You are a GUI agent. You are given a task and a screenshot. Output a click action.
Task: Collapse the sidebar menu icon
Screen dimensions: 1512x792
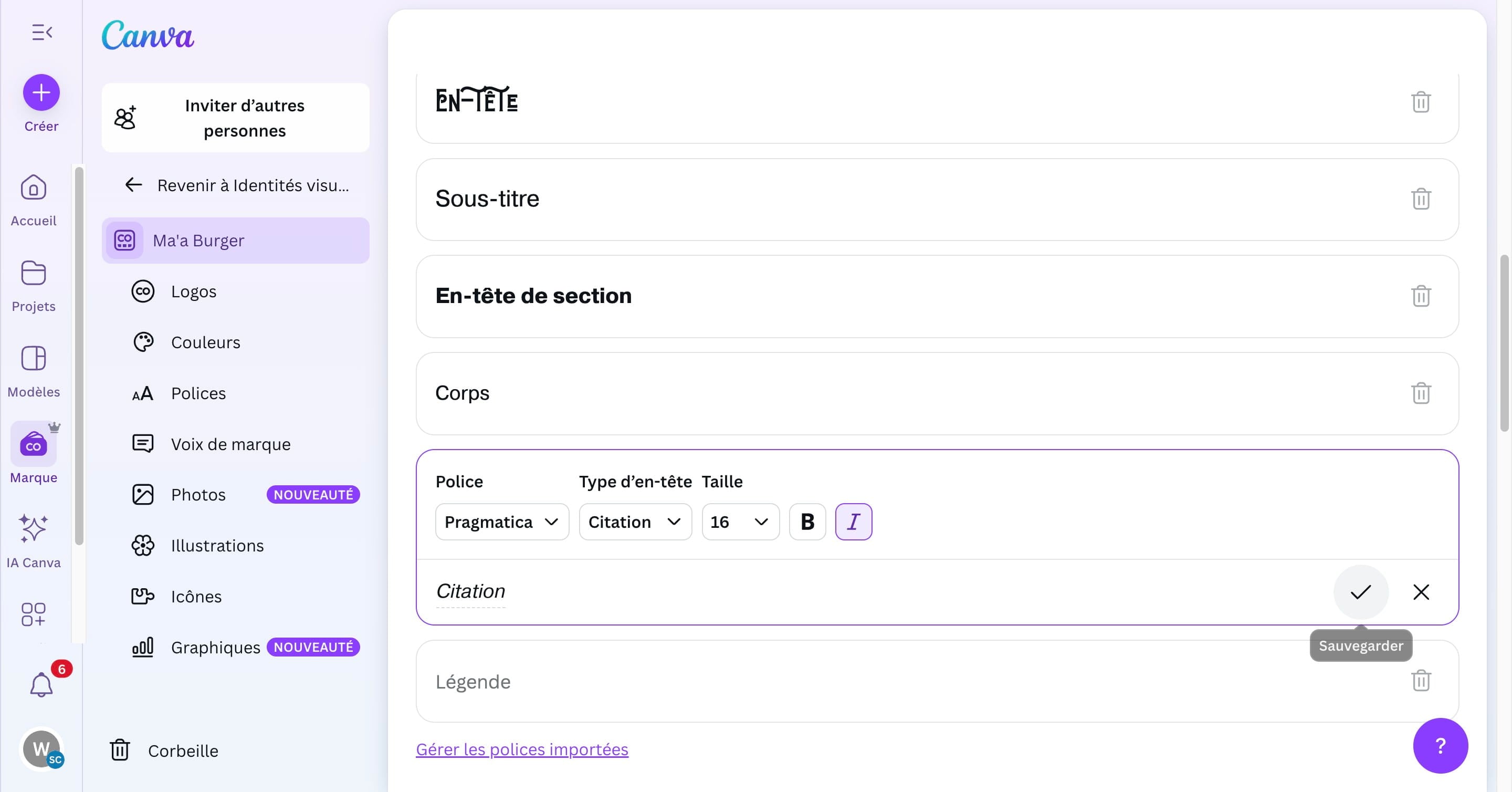pos(41,32)
